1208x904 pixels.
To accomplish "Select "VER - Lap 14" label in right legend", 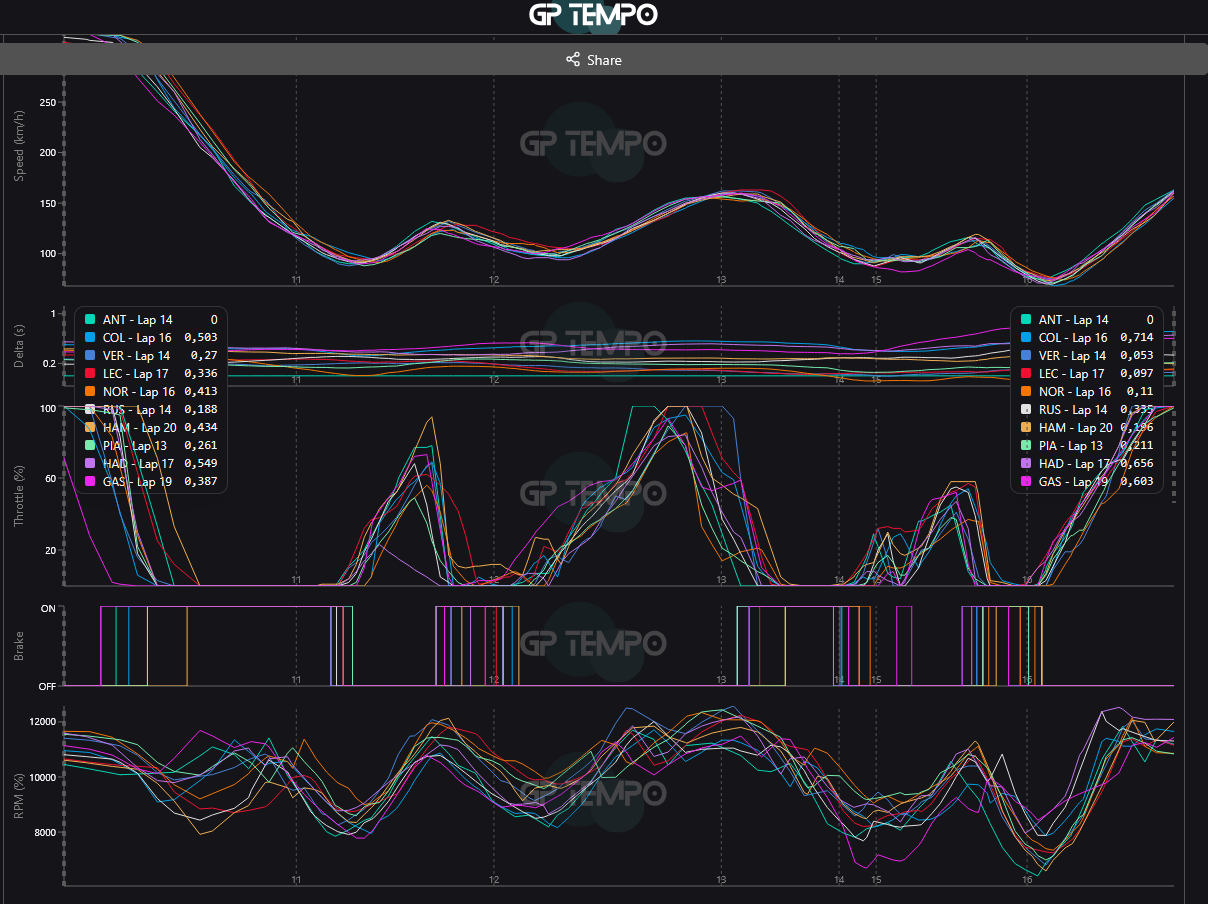I will 1073,356.
